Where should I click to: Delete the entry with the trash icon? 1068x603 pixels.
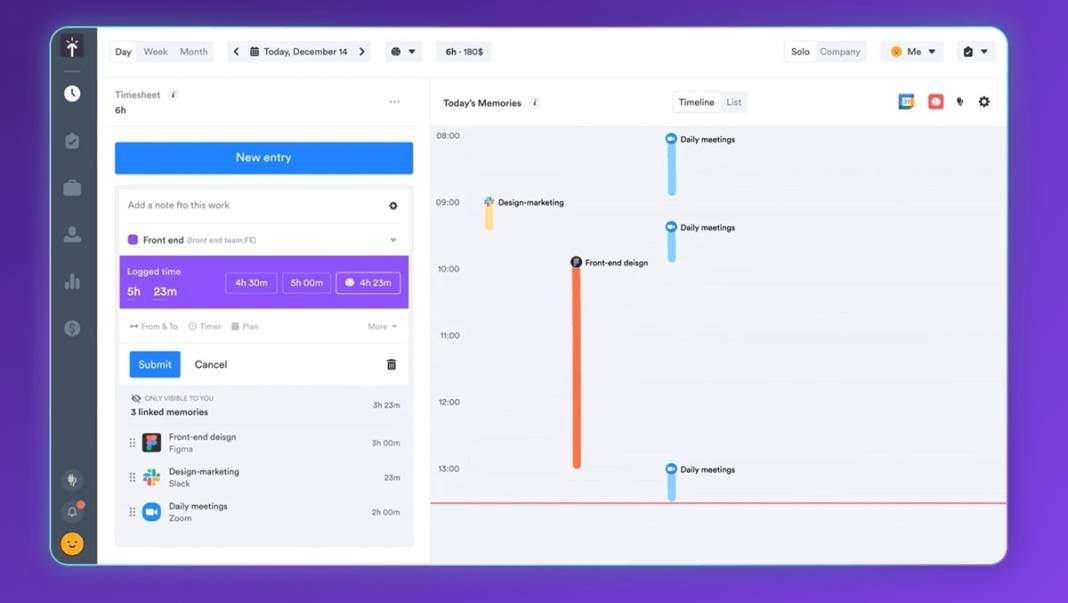391,365
